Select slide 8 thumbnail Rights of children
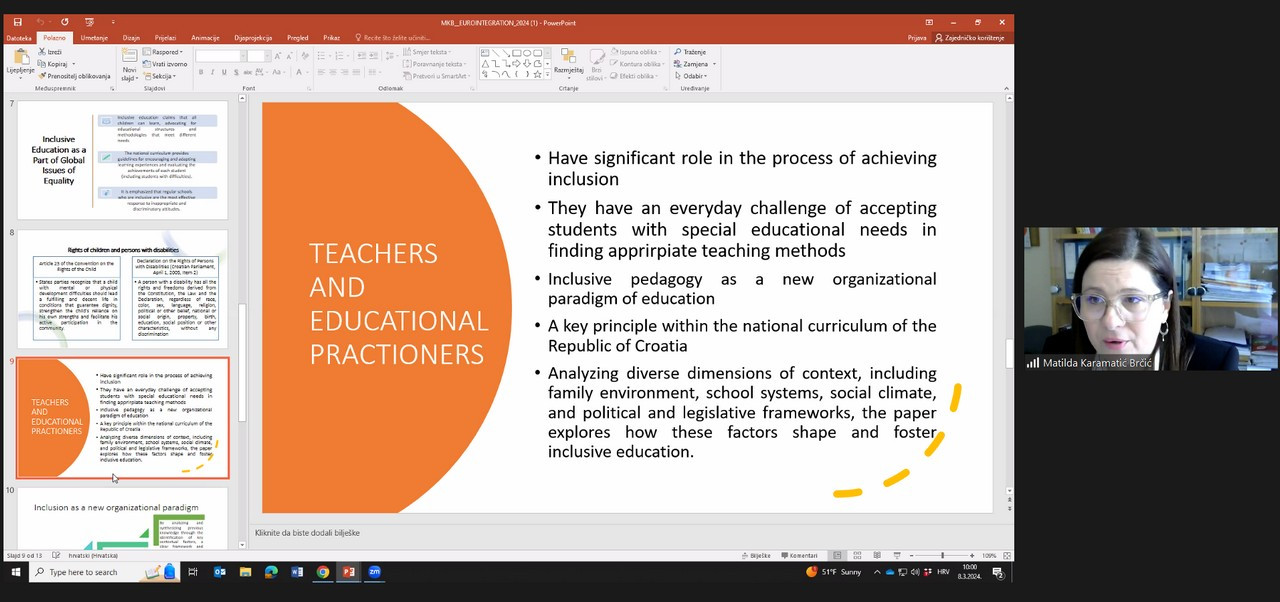 tap(122, 290)
